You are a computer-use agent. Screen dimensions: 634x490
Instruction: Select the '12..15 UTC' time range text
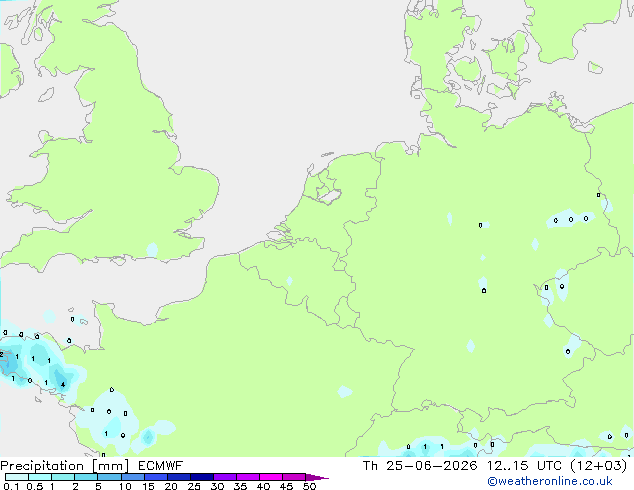524,466
